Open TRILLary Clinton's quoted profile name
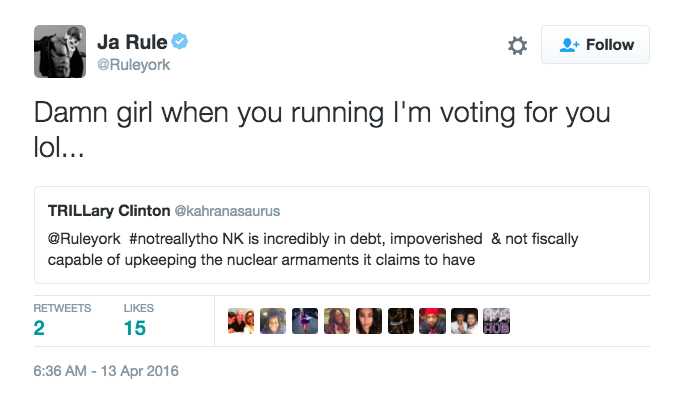 coord(109,211)
